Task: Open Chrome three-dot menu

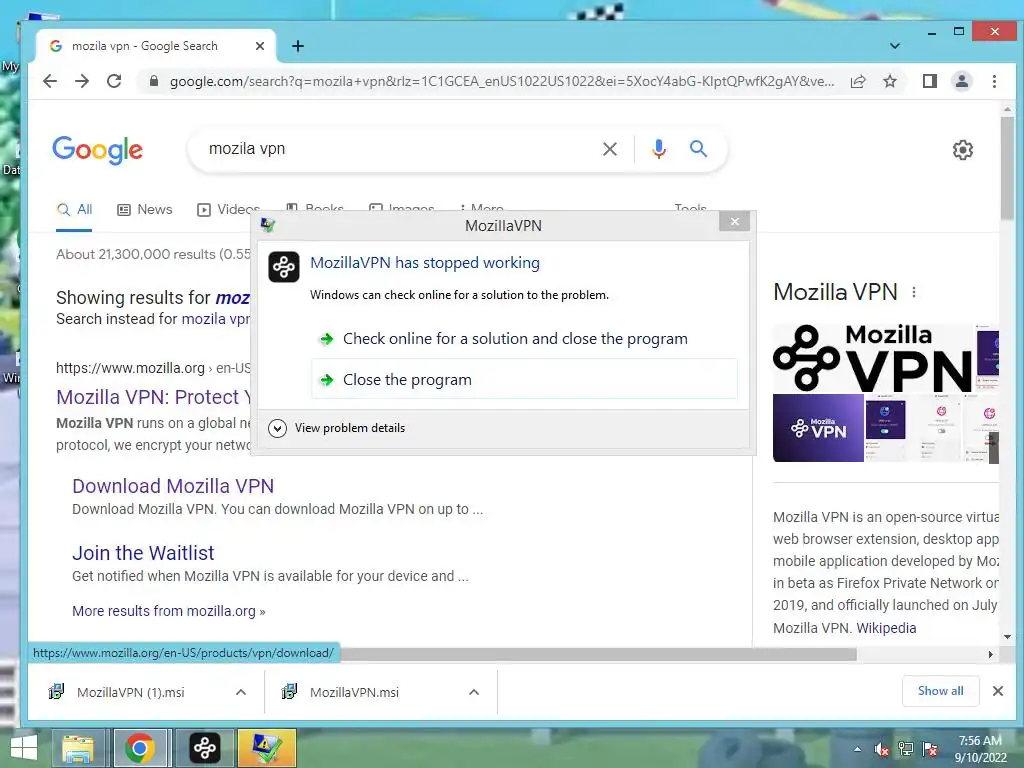Action: 994,81
